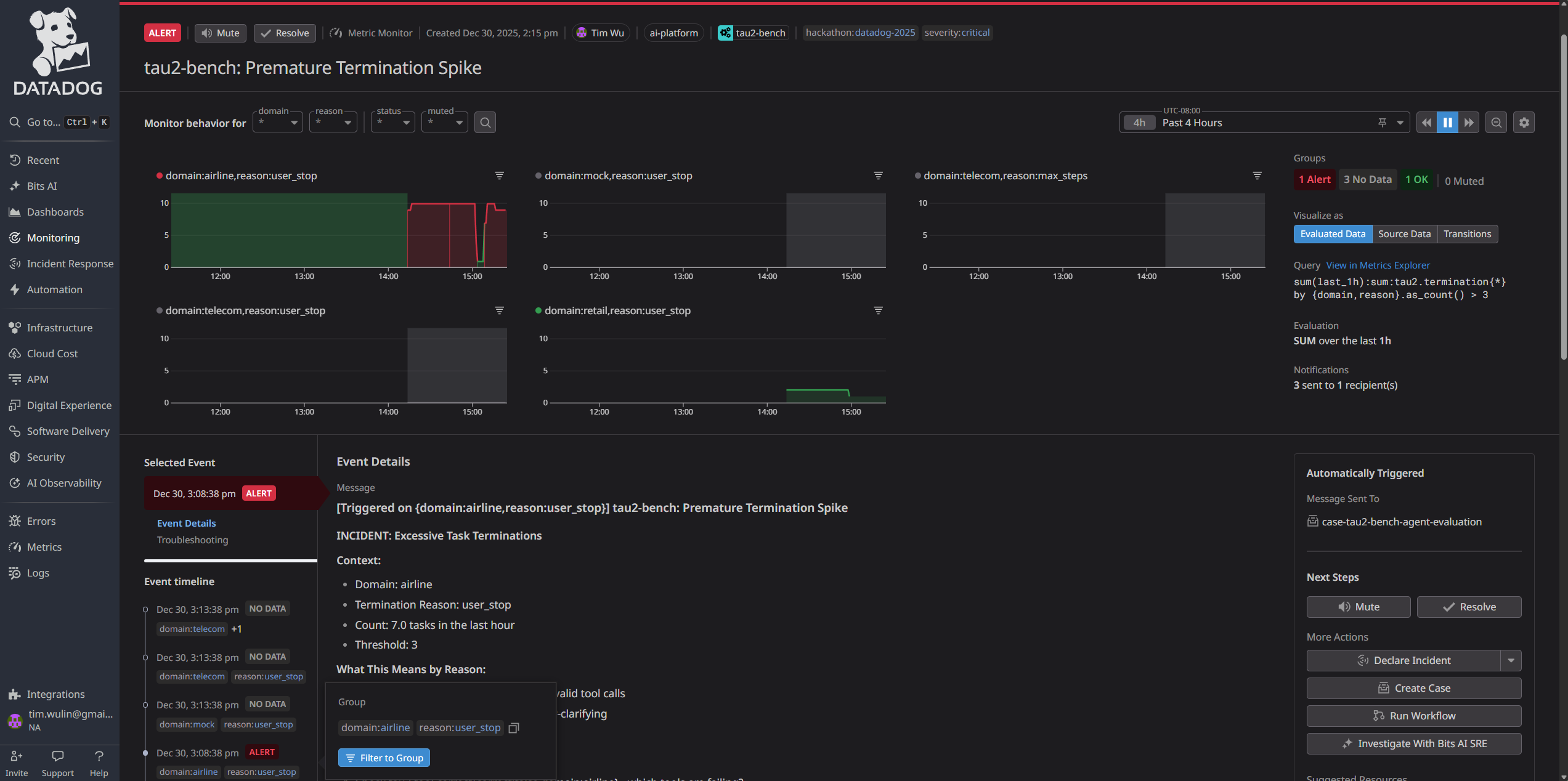Pause live time updates
This screenshot has height=781, width=1568.
(x=1447, y=123)
